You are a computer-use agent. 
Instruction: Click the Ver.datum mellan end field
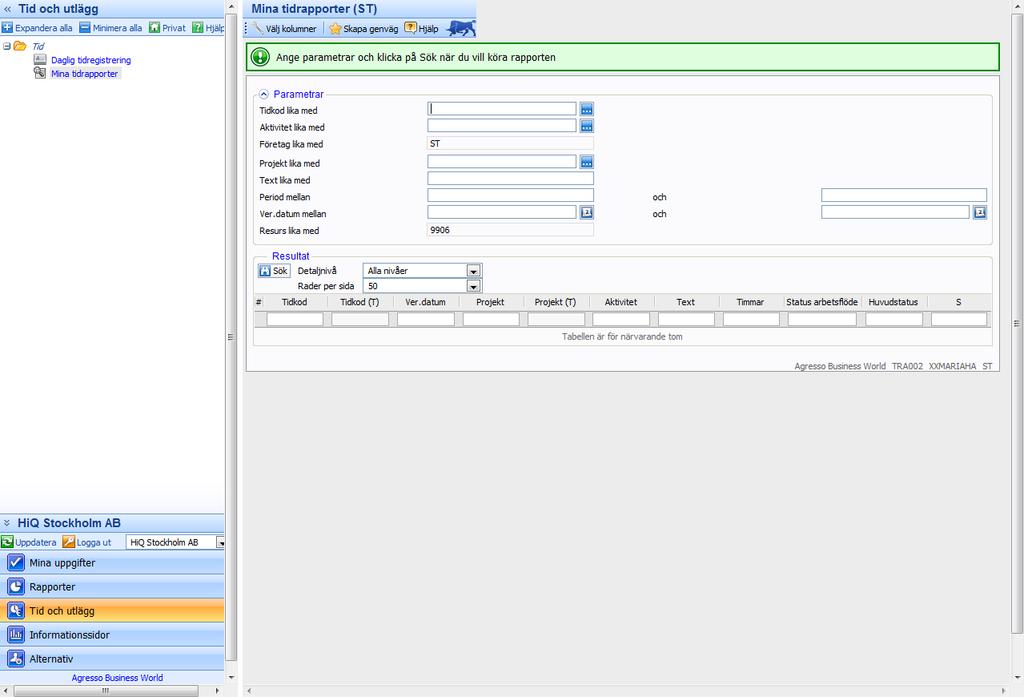tap(895, 212)
